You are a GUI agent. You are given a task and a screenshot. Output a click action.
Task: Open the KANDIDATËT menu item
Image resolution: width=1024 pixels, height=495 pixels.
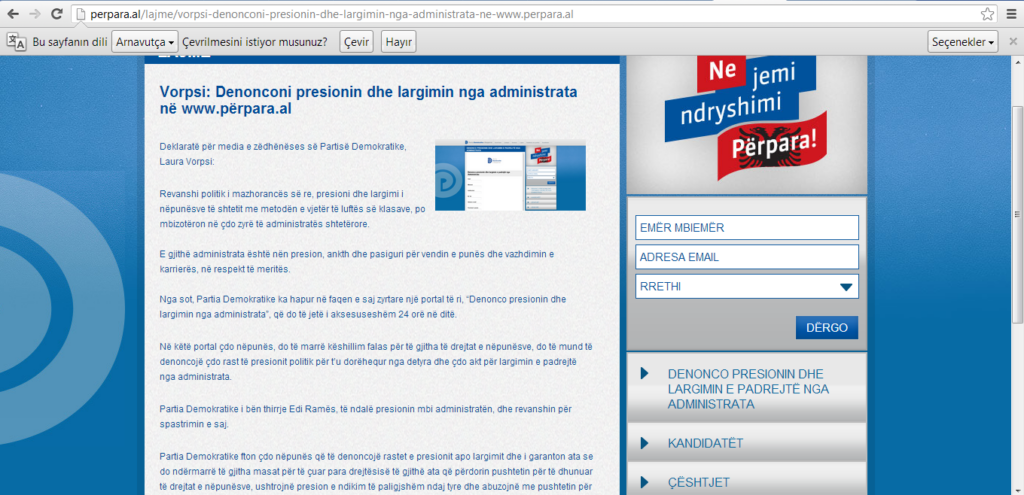[x=747, y=443]
